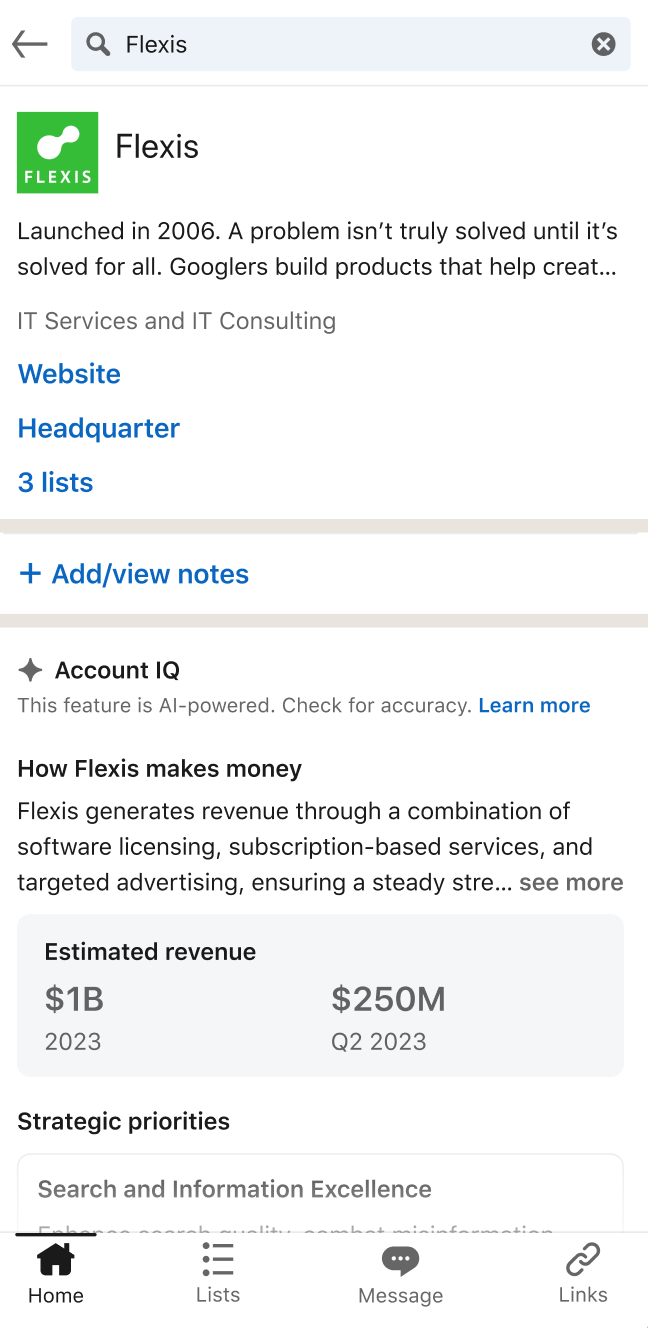Image resolution: width=648 pixels, height=1328 pixels.
Task: Click the Headquarter link
Action: [99, 428]
